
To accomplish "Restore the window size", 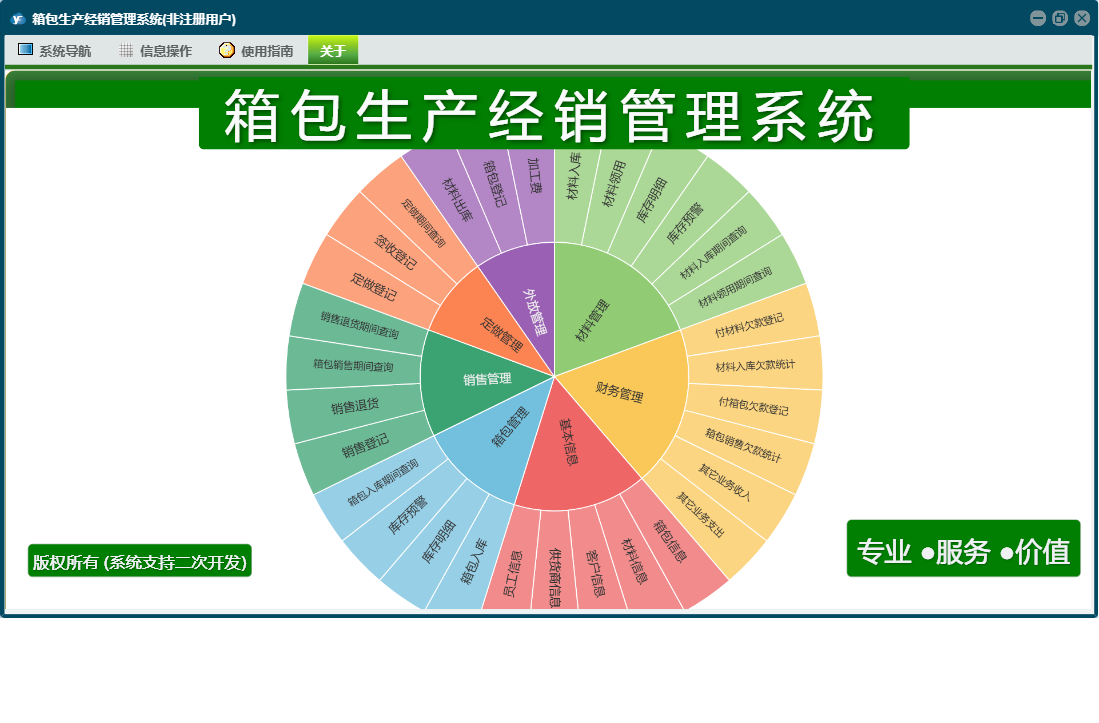I will (1060, 18).
